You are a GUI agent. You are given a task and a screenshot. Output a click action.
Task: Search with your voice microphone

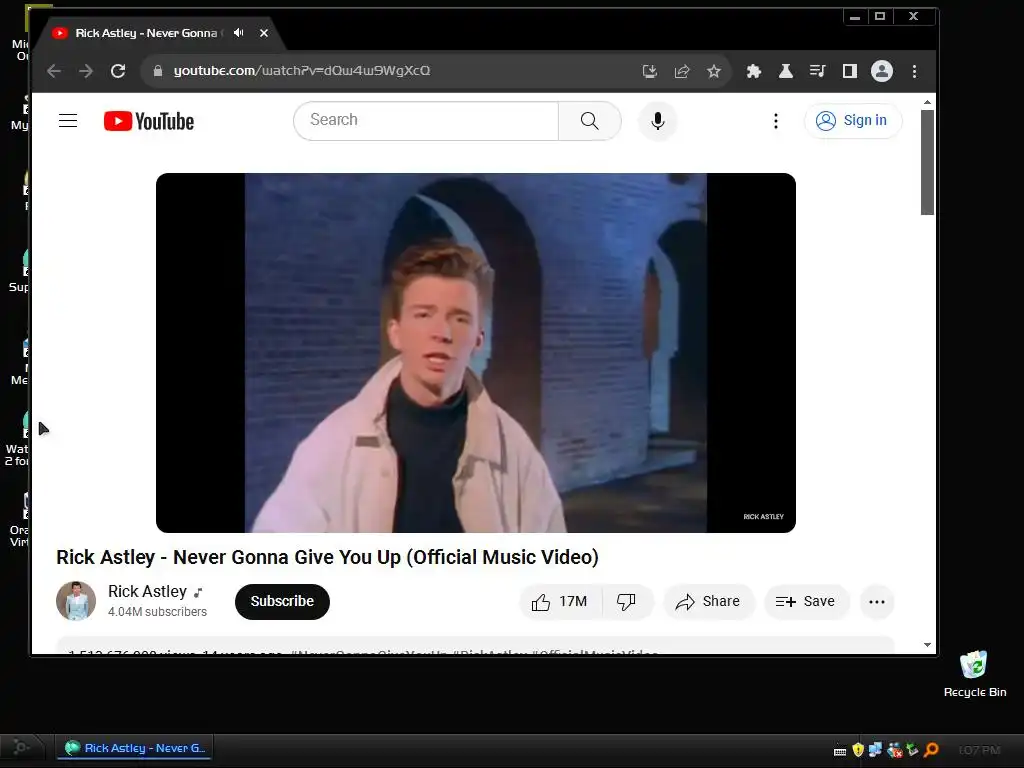(x=658, y=121)
